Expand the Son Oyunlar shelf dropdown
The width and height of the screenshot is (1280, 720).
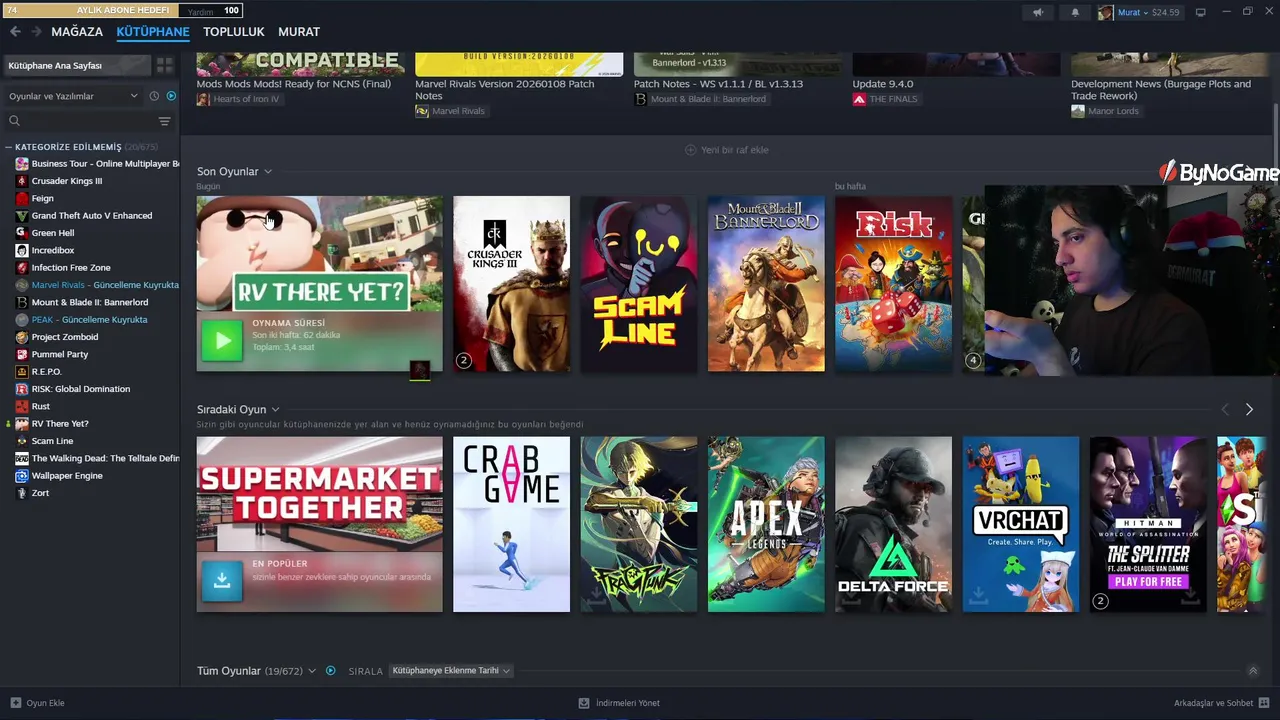[x=268, y=172]
